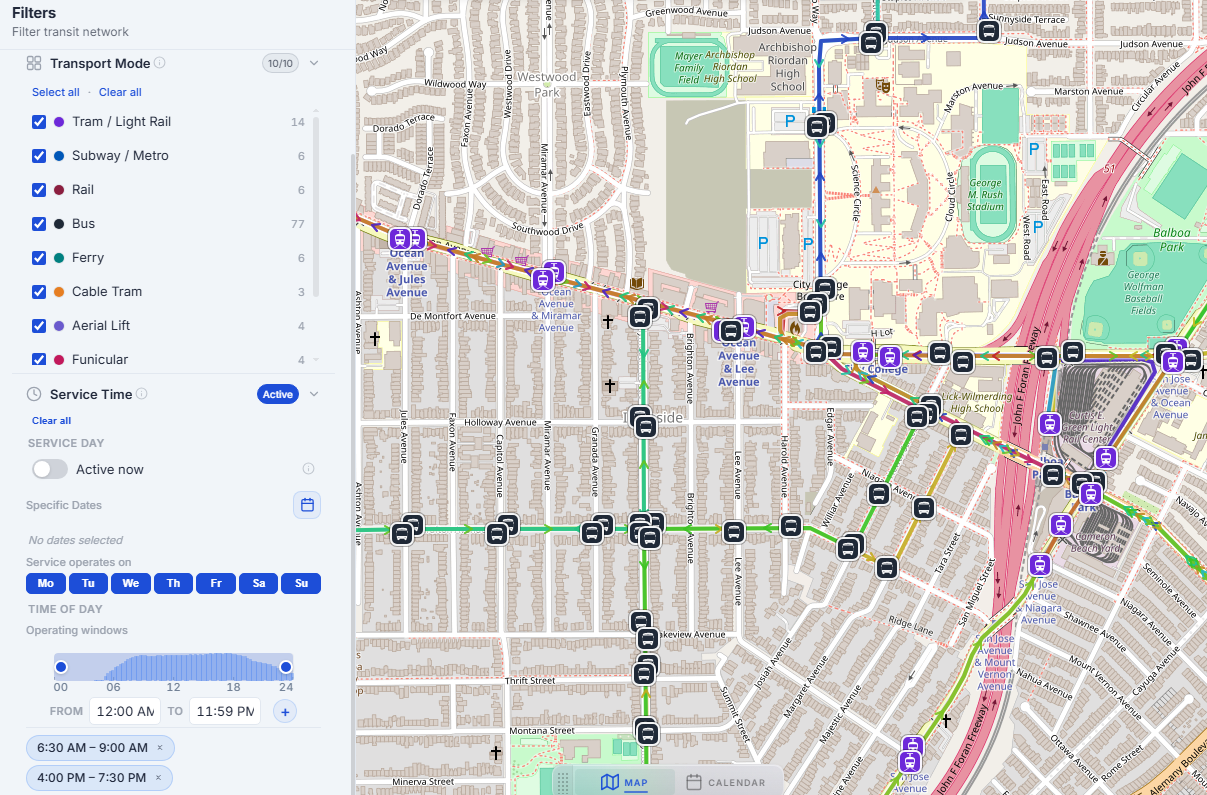Open the Service Time info icon

(x=141, y=394)
